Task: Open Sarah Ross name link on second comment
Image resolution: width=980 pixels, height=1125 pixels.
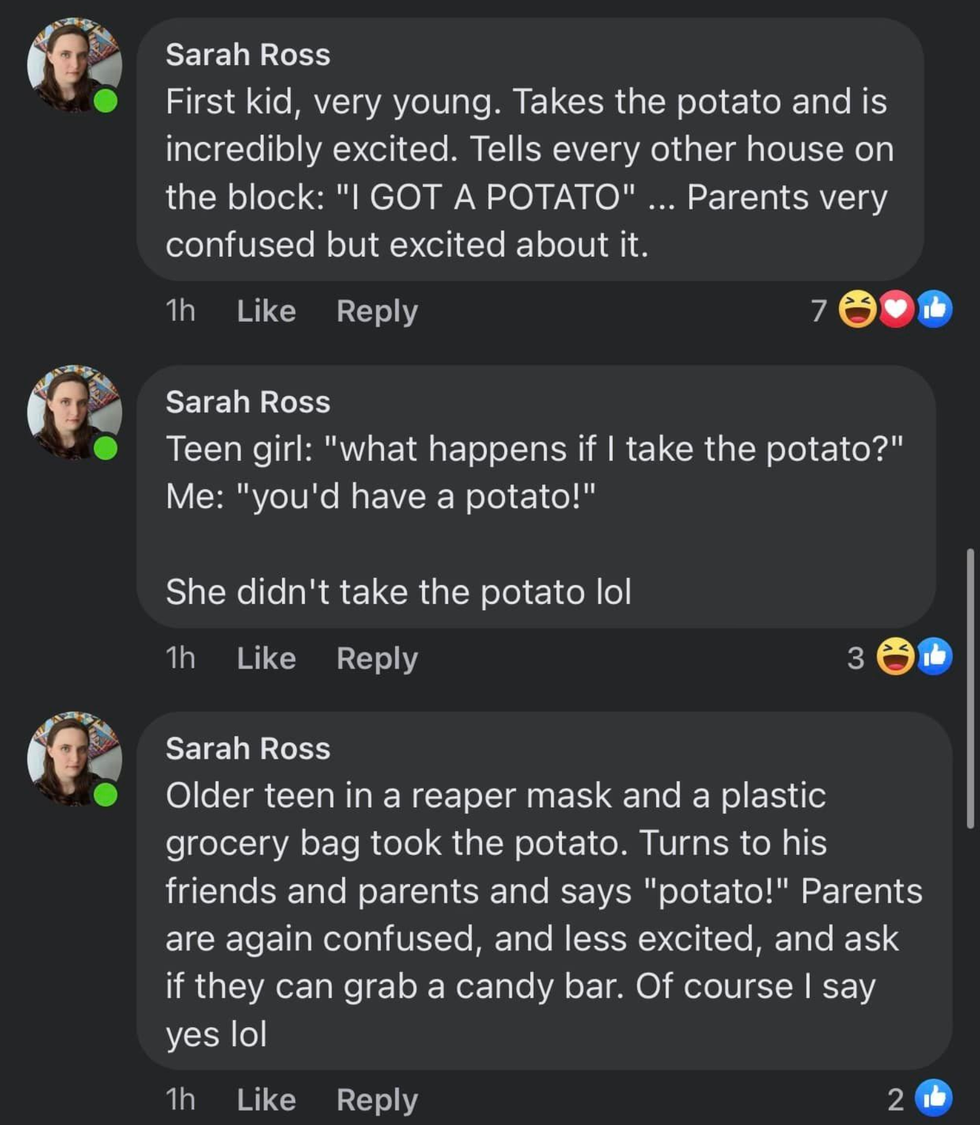Action: tap(247, 402)
